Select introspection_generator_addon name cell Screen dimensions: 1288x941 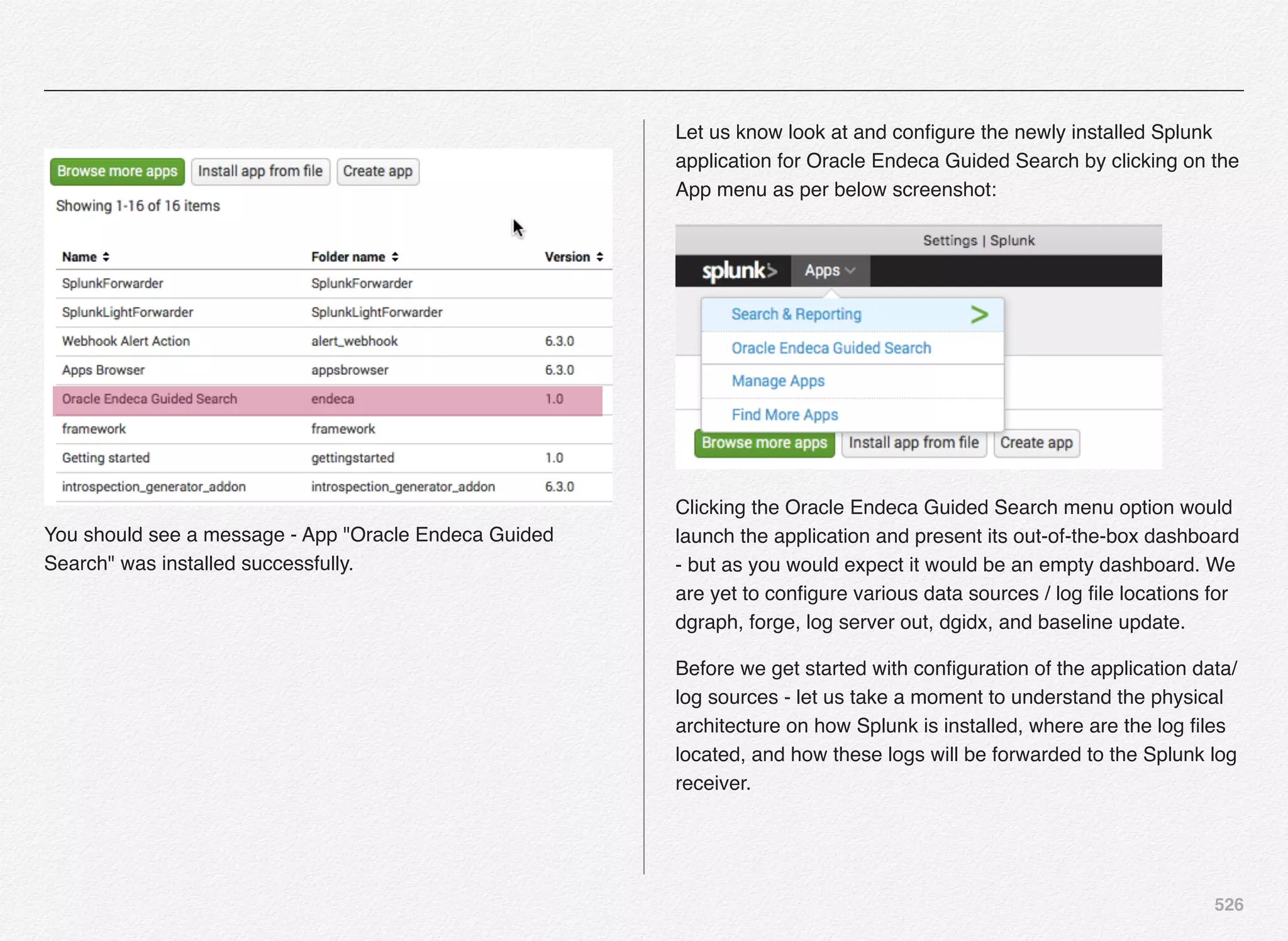(x=153, y=487)
